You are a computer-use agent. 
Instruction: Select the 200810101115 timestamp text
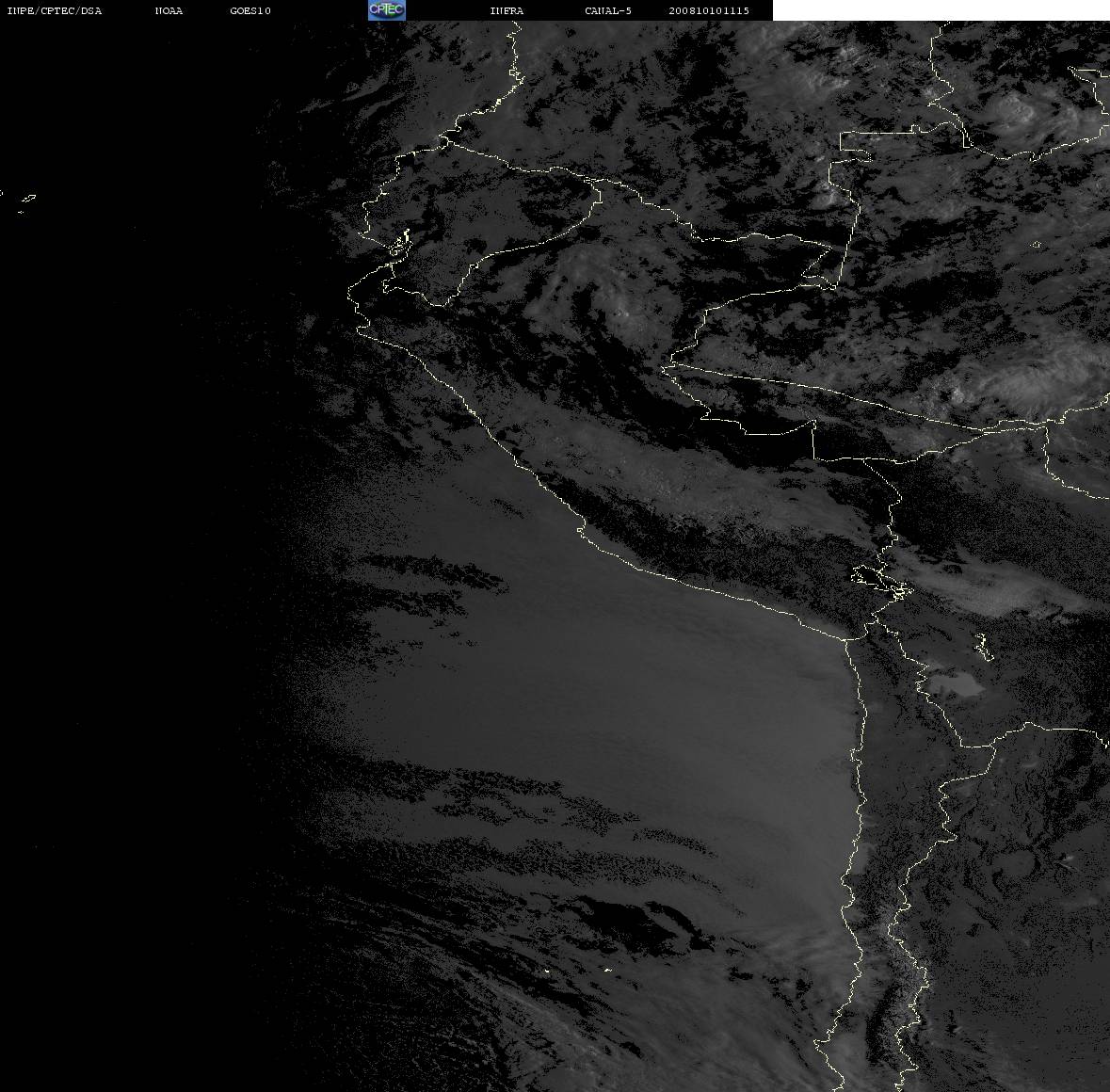tap(709, 10)
